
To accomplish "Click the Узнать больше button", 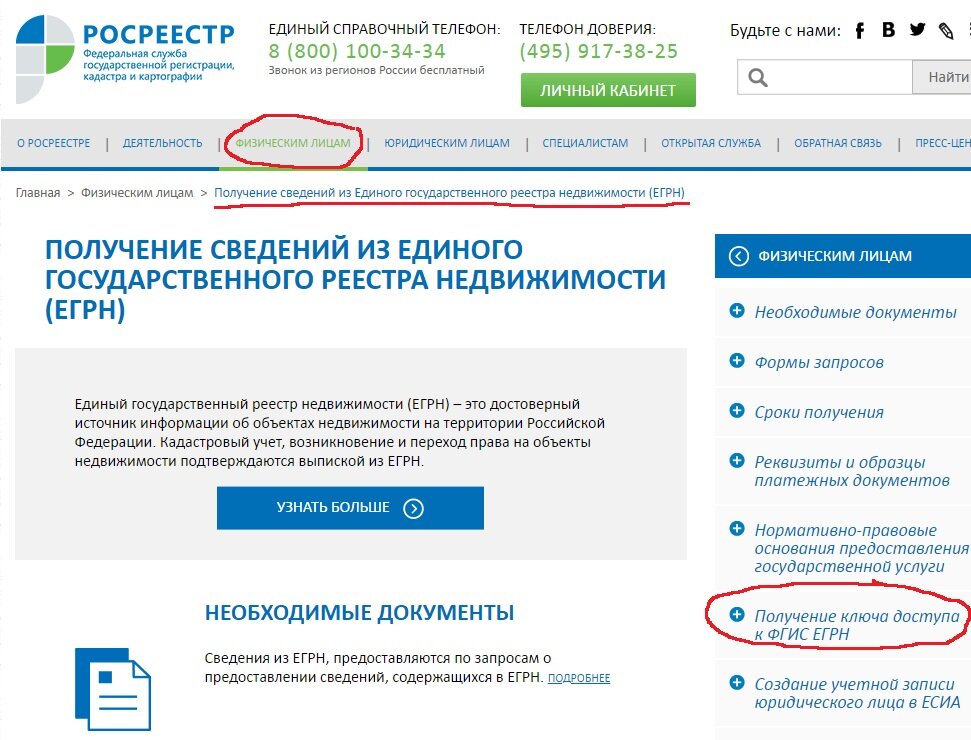I will point(350,508).
